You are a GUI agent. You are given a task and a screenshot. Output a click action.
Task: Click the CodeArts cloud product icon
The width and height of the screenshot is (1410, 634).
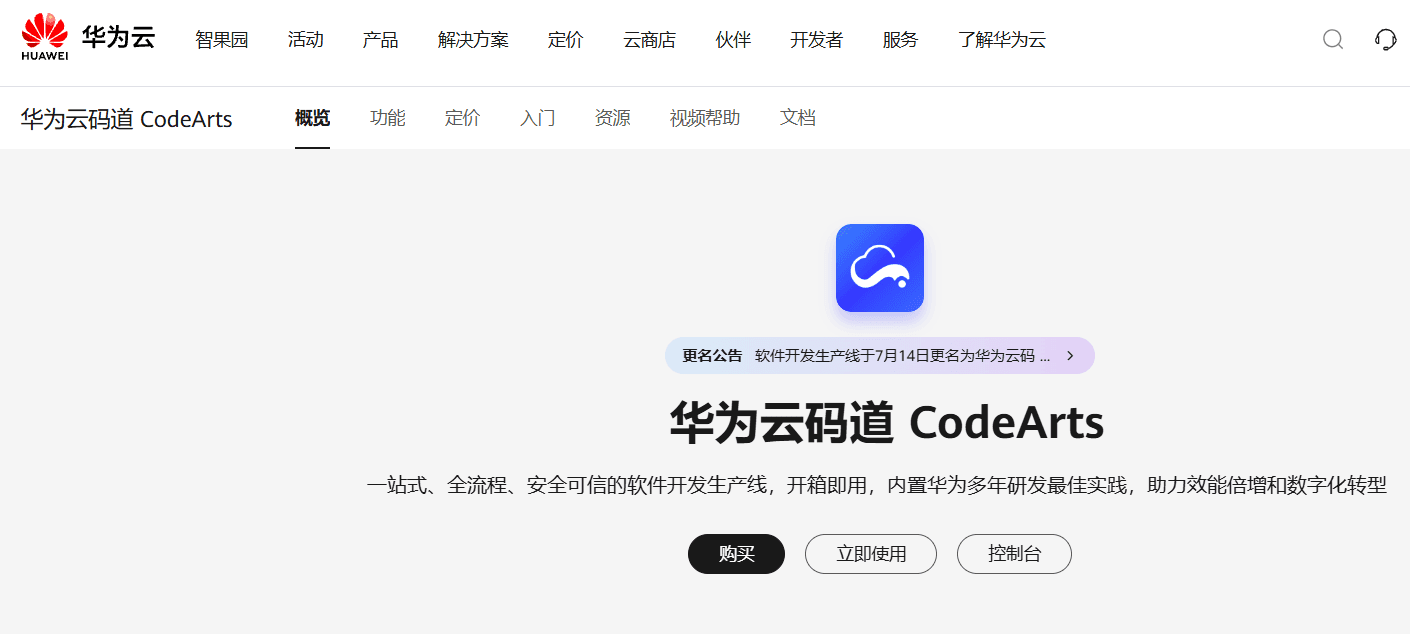(880, 268)
